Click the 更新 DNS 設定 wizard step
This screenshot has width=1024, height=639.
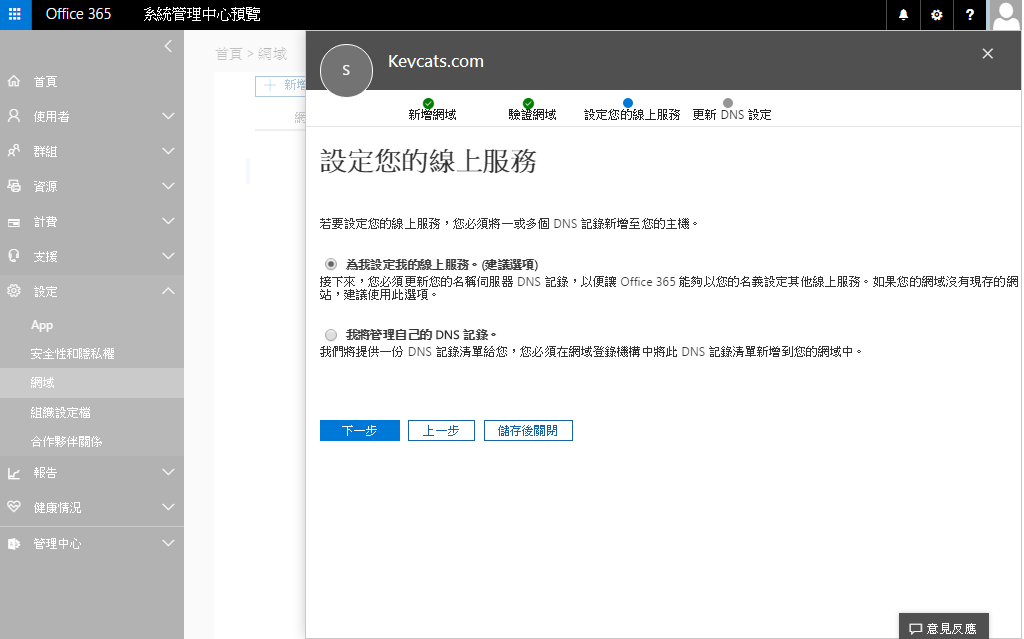pyautogui.click(x=732, y=110)
